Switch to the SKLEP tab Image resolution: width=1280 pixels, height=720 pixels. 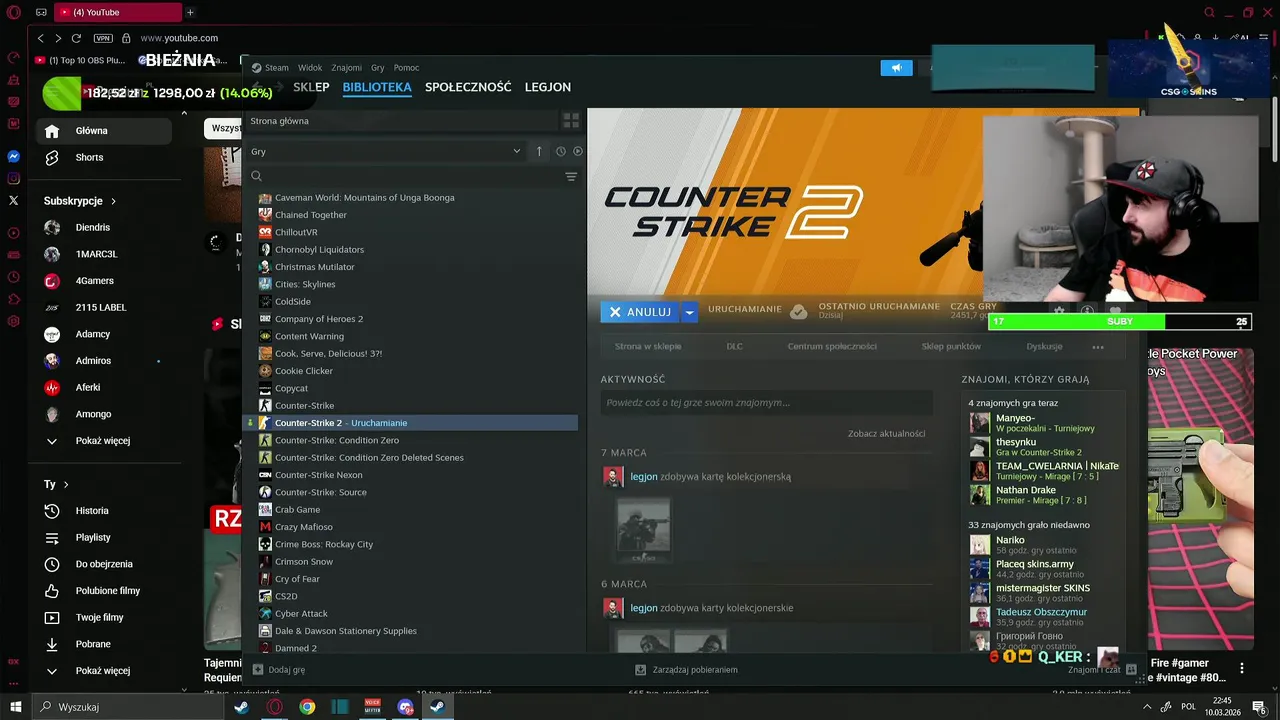311,87
